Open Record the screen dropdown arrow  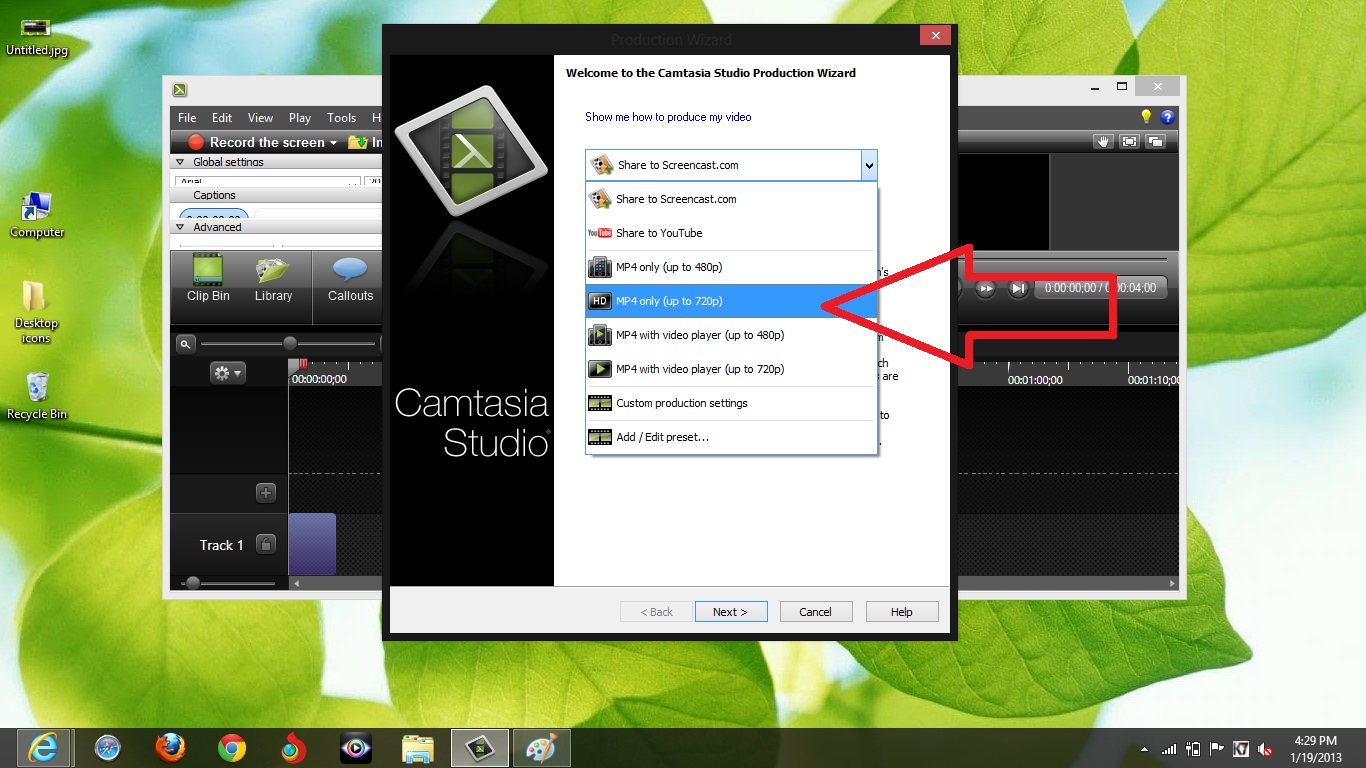tap(333, 143)
